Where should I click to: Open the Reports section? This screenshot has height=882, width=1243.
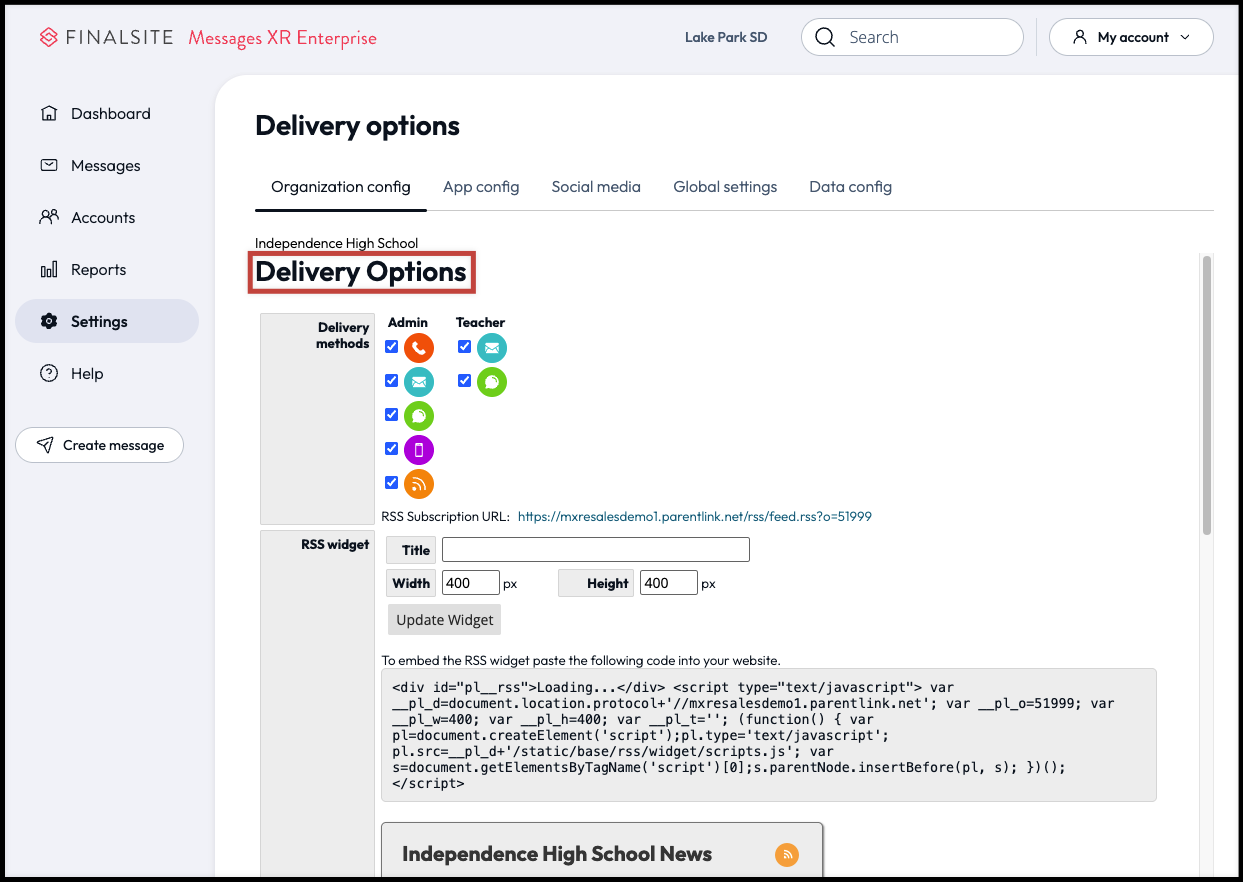point(98,269)
